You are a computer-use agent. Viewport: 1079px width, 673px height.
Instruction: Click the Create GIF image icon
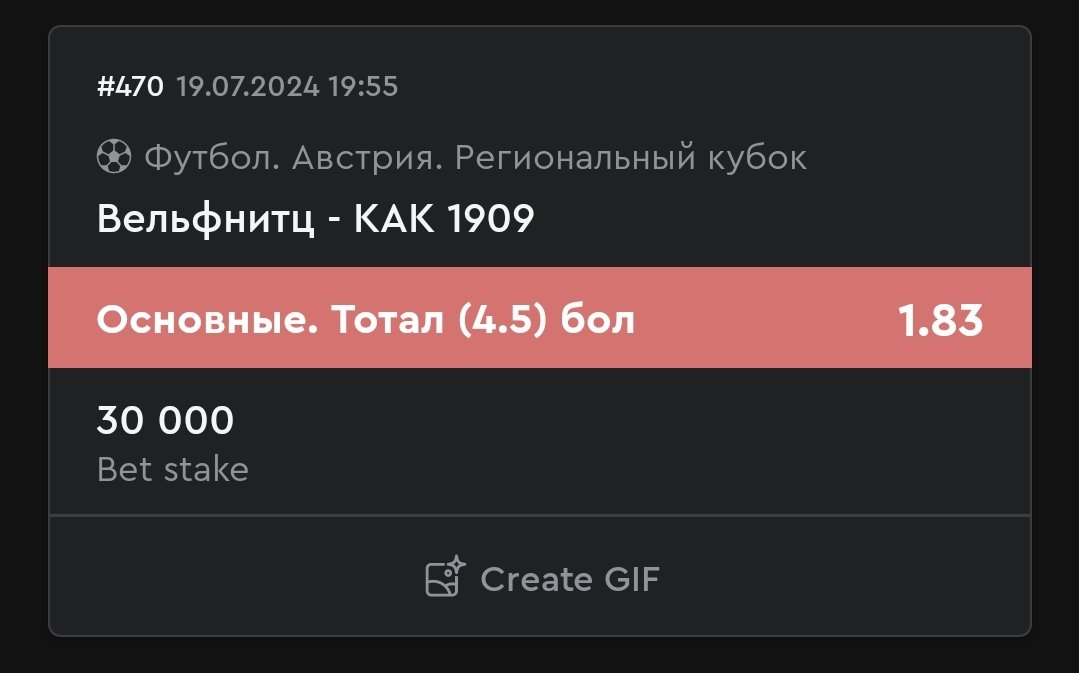(441, 581)
